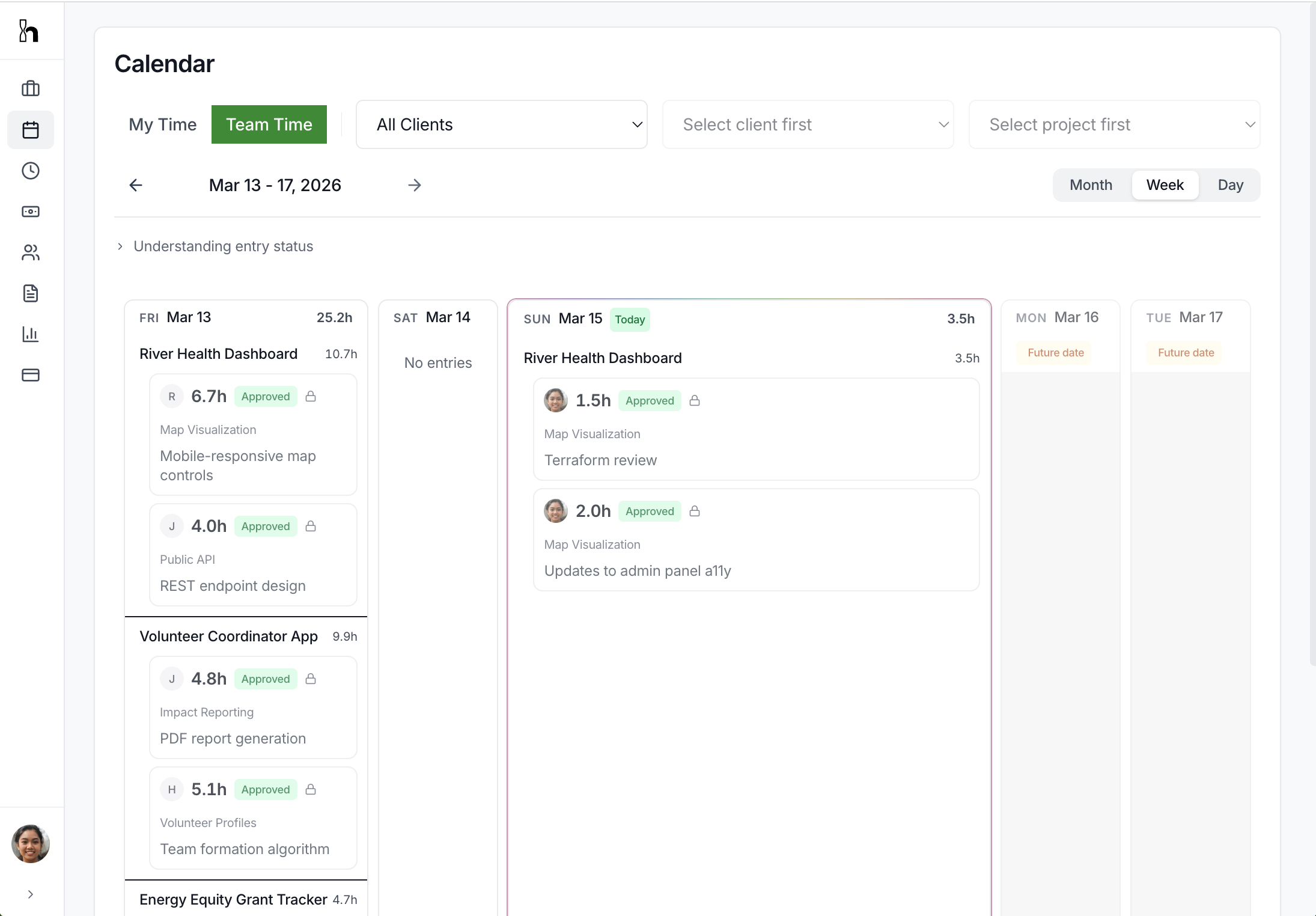This screenshot has height=916, width=1316.
Task: Open the clock time-tracking icon
Action: (x=31, y=171)
